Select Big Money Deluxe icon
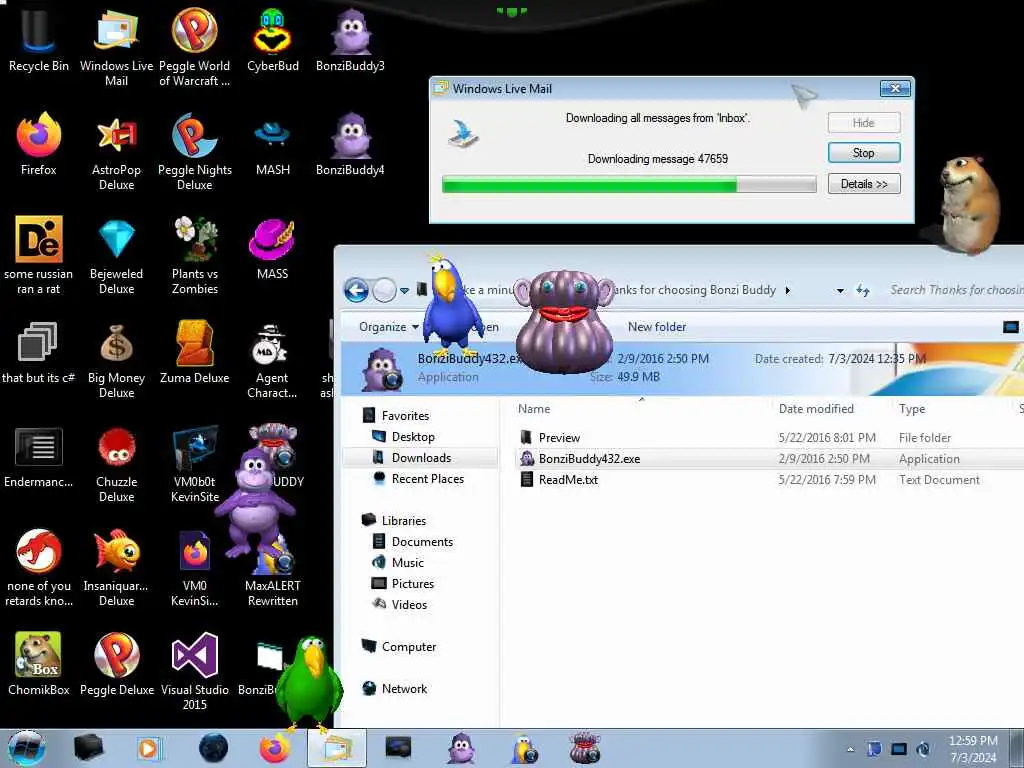The image size is (1024, 768). (116, 359)
